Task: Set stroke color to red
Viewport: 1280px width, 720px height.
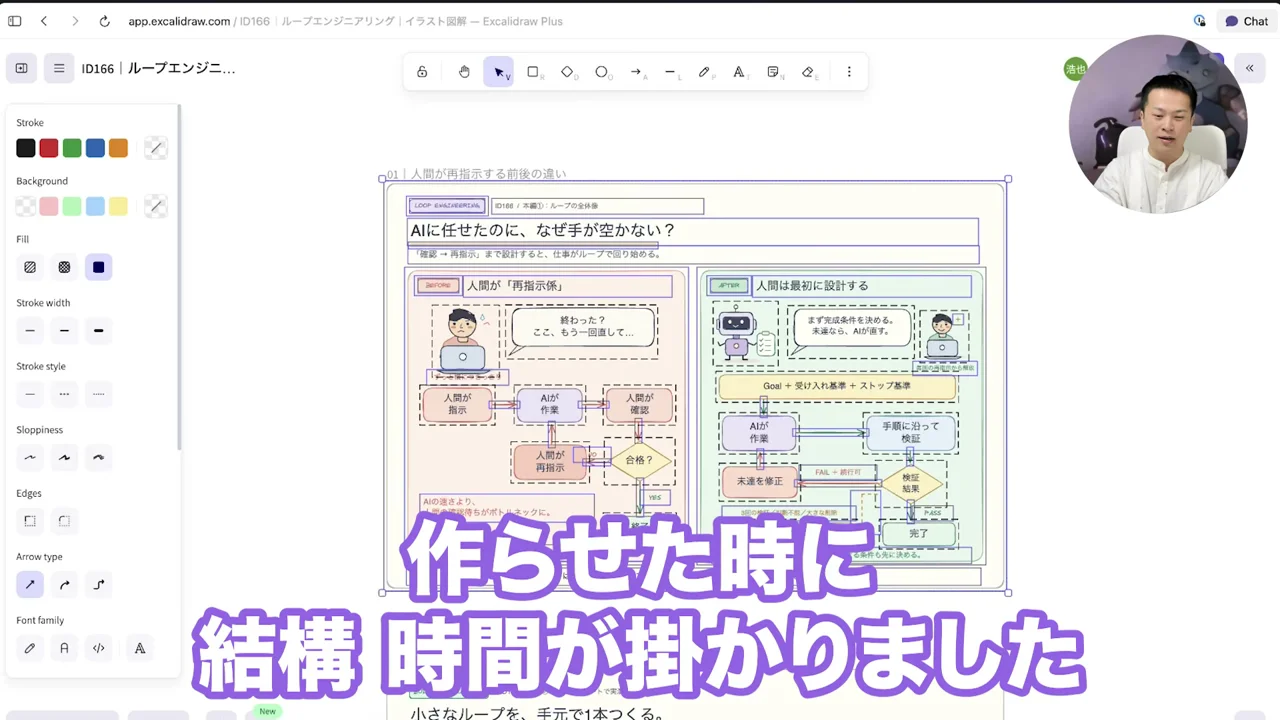Action: click(49, 148)
